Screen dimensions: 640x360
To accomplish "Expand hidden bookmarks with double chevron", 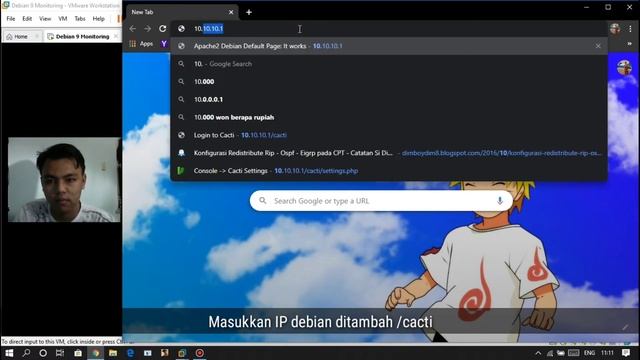I will click(629, 44).
